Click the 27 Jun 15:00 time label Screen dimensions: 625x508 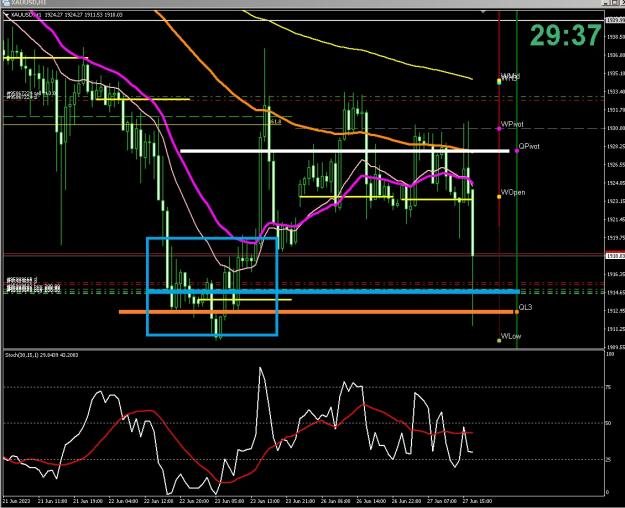pos(477,501)
